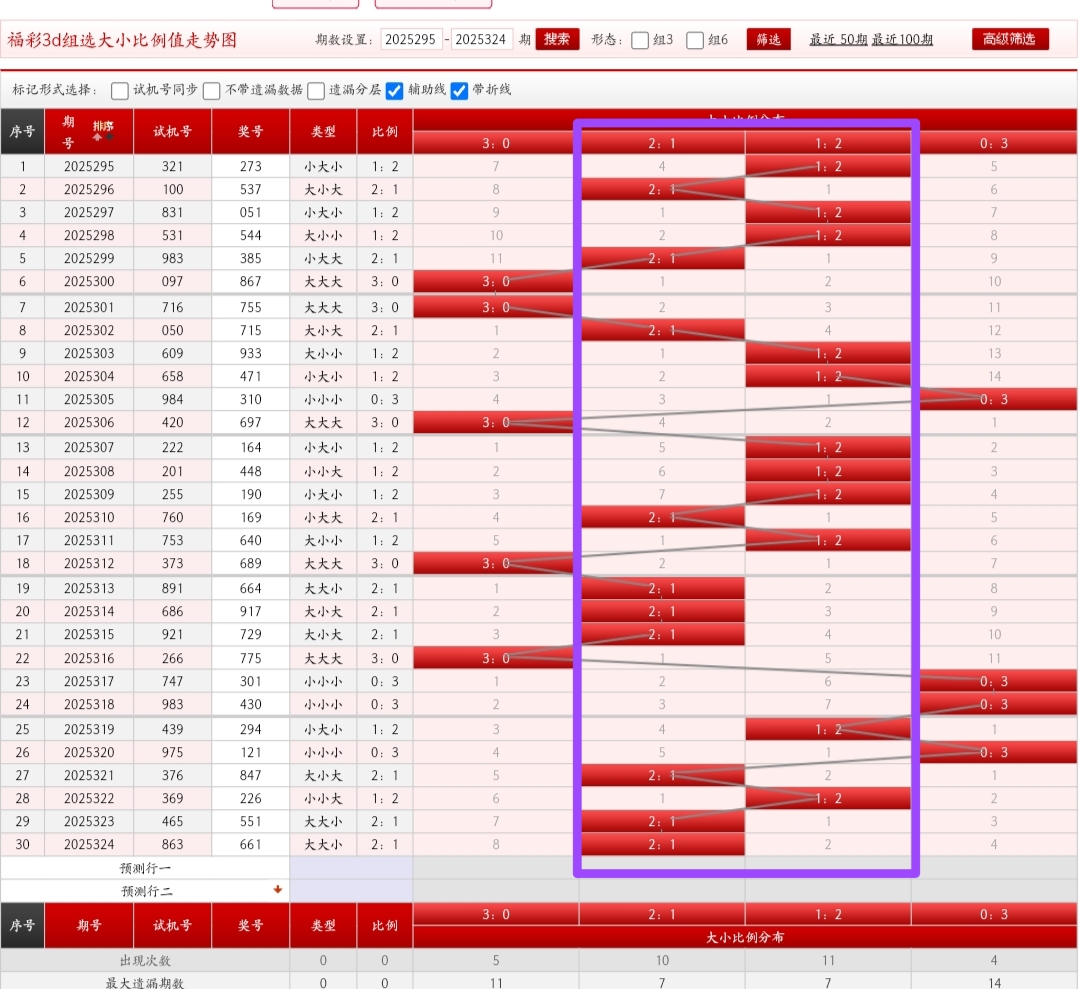Click the 奖号 top column header
1080x989 pixels.
tap(250, 131)
